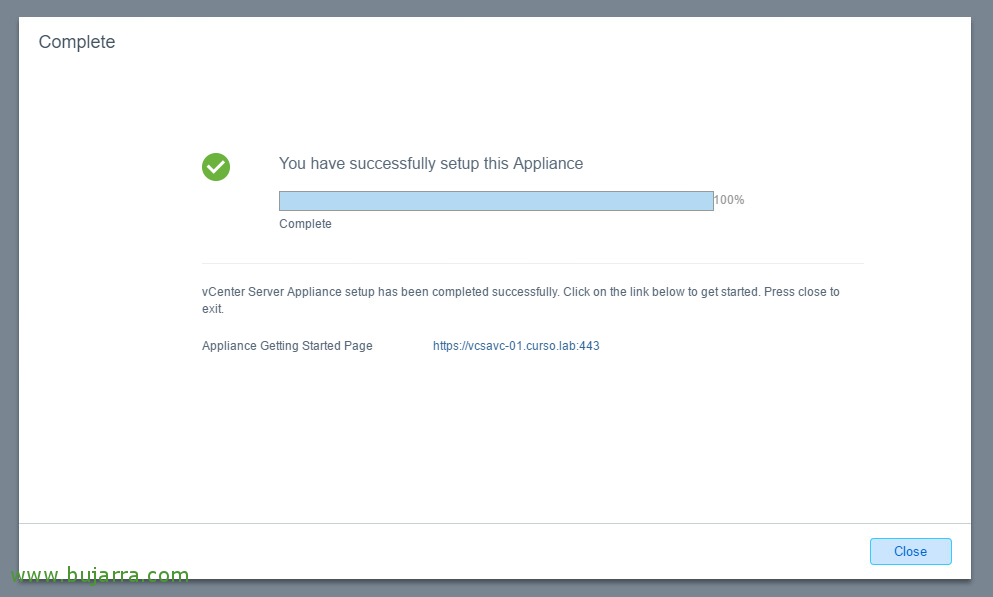This screenshot has height=597, width=993.
Task: Click the "vCenter Server Appliance setup" sentence start
Action: point(288,292)
